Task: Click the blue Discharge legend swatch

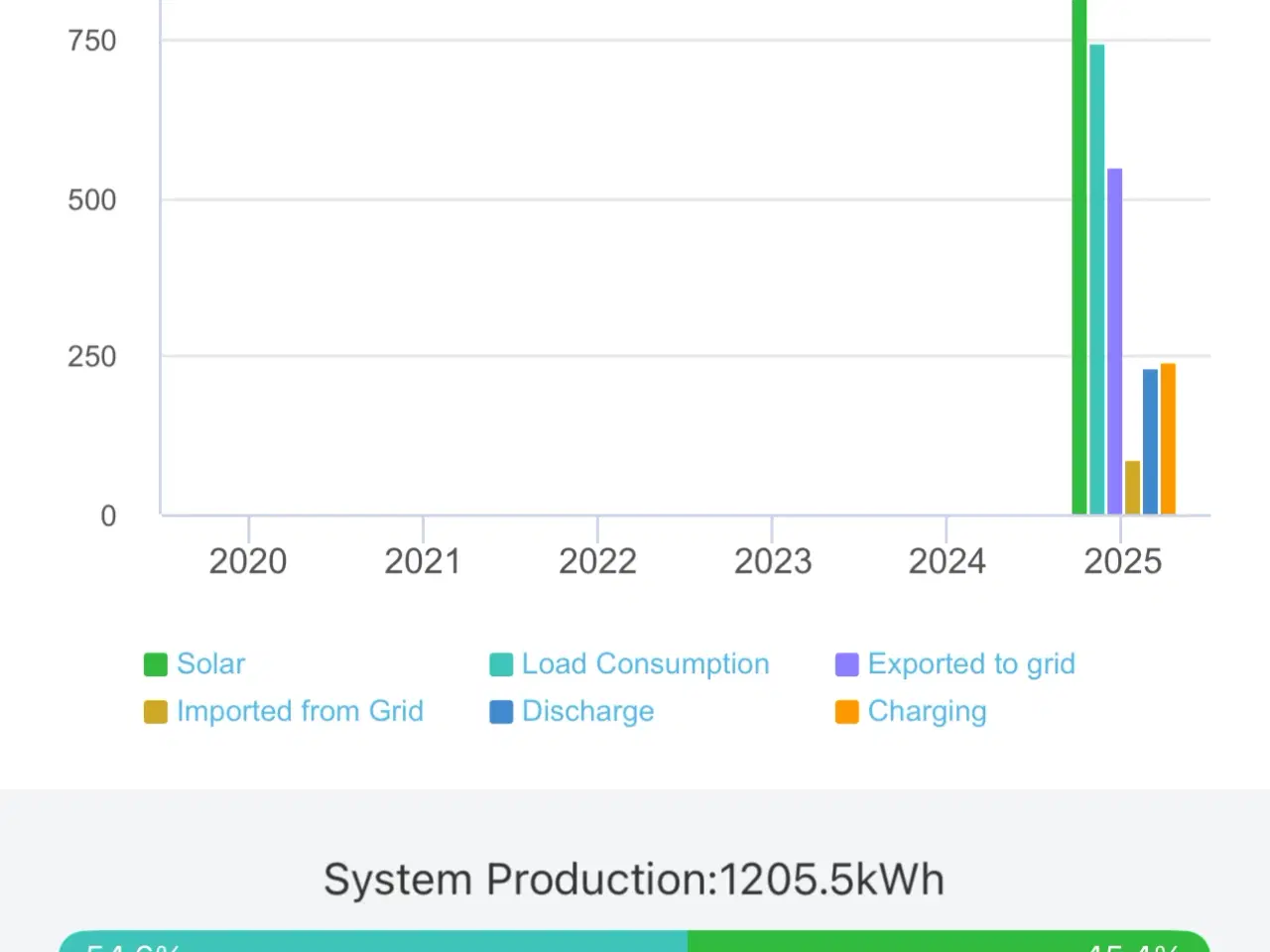Action: tap(501, 712)
